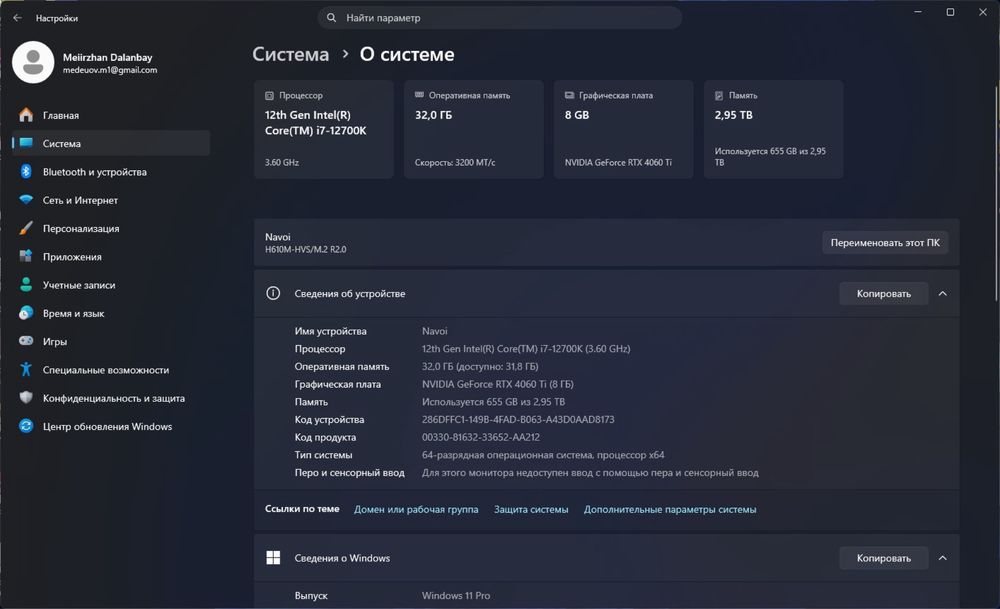Click the Bluetooth icon in sidebar

pos(26,172)
